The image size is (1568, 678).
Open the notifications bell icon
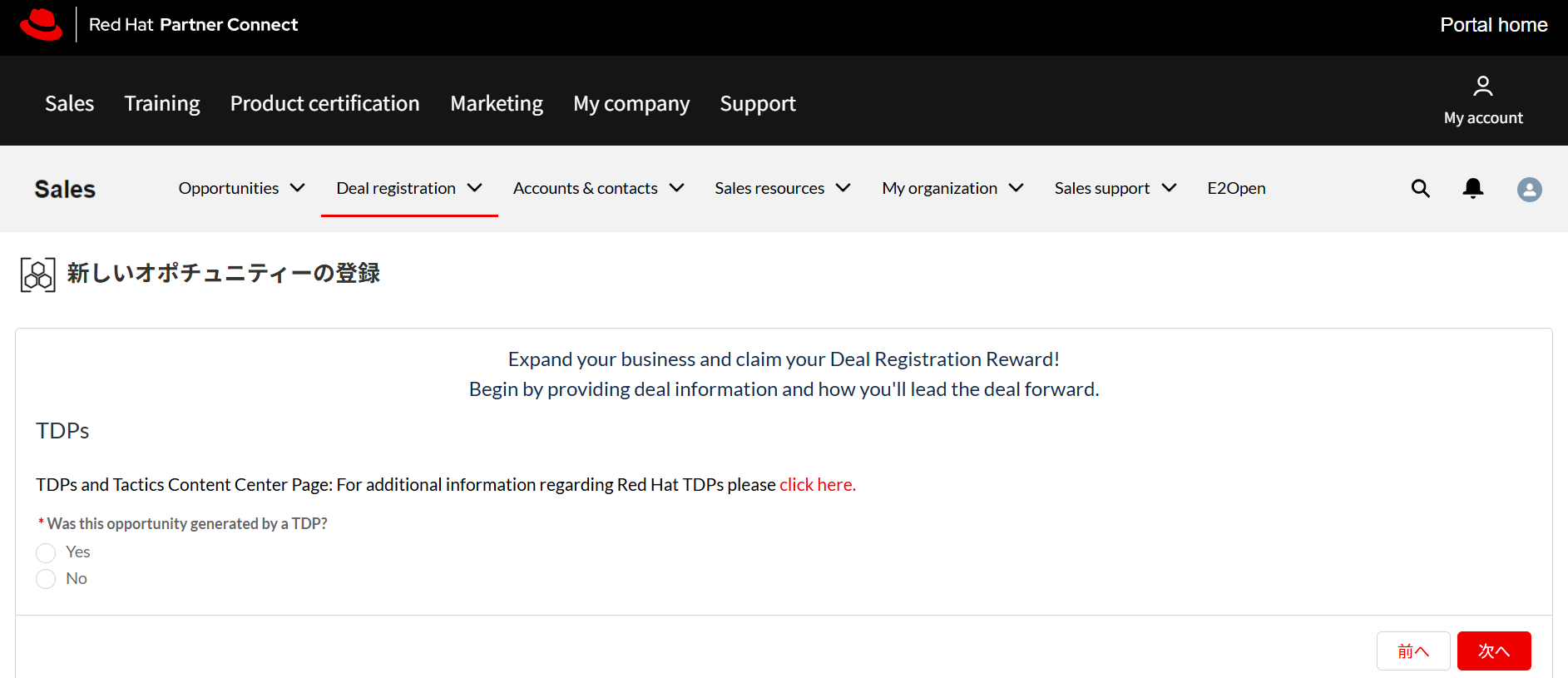[x=1472, y=189]
